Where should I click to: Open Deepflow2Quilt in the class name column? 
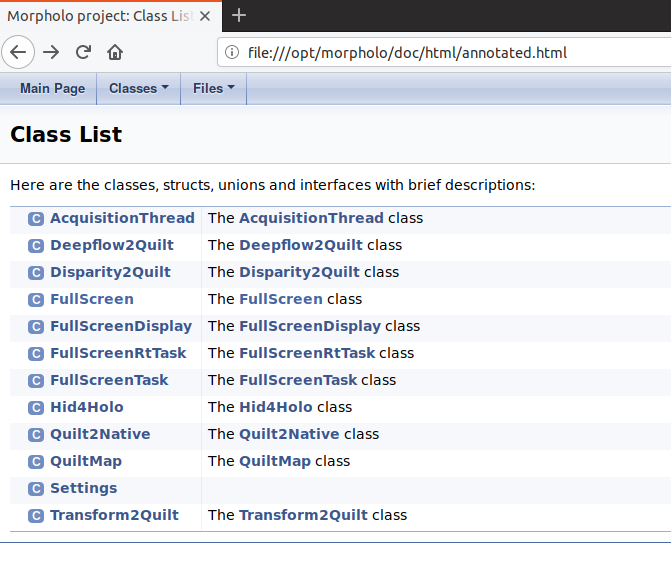point(112,245)
